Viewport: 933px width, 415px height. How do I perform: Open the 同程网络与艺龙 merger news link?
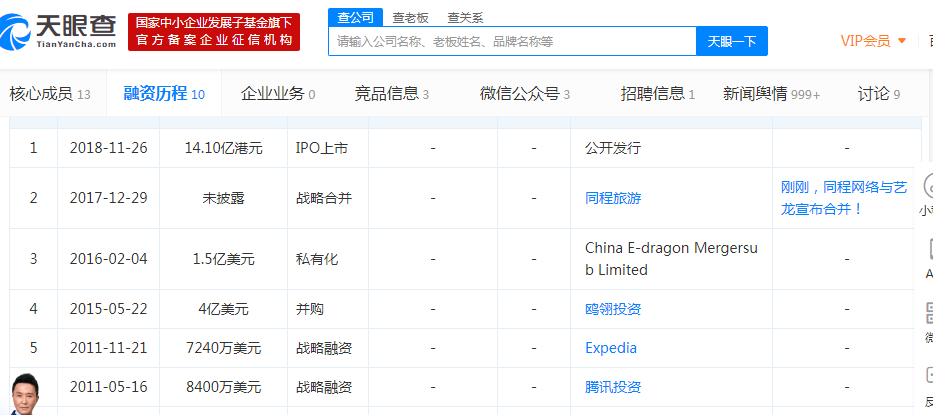coord(844,198)
